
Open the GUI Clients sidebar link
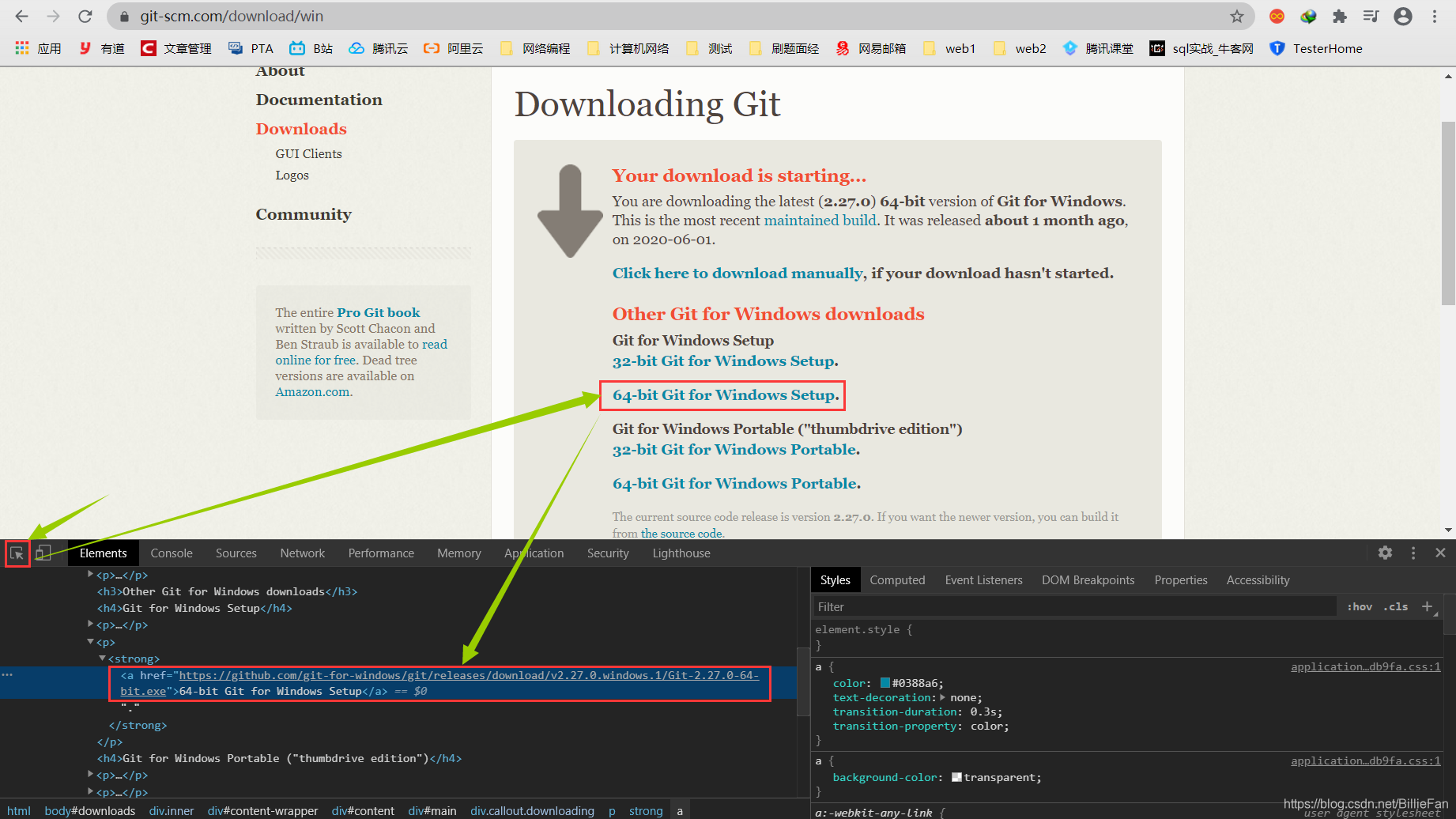click(308, 153)
